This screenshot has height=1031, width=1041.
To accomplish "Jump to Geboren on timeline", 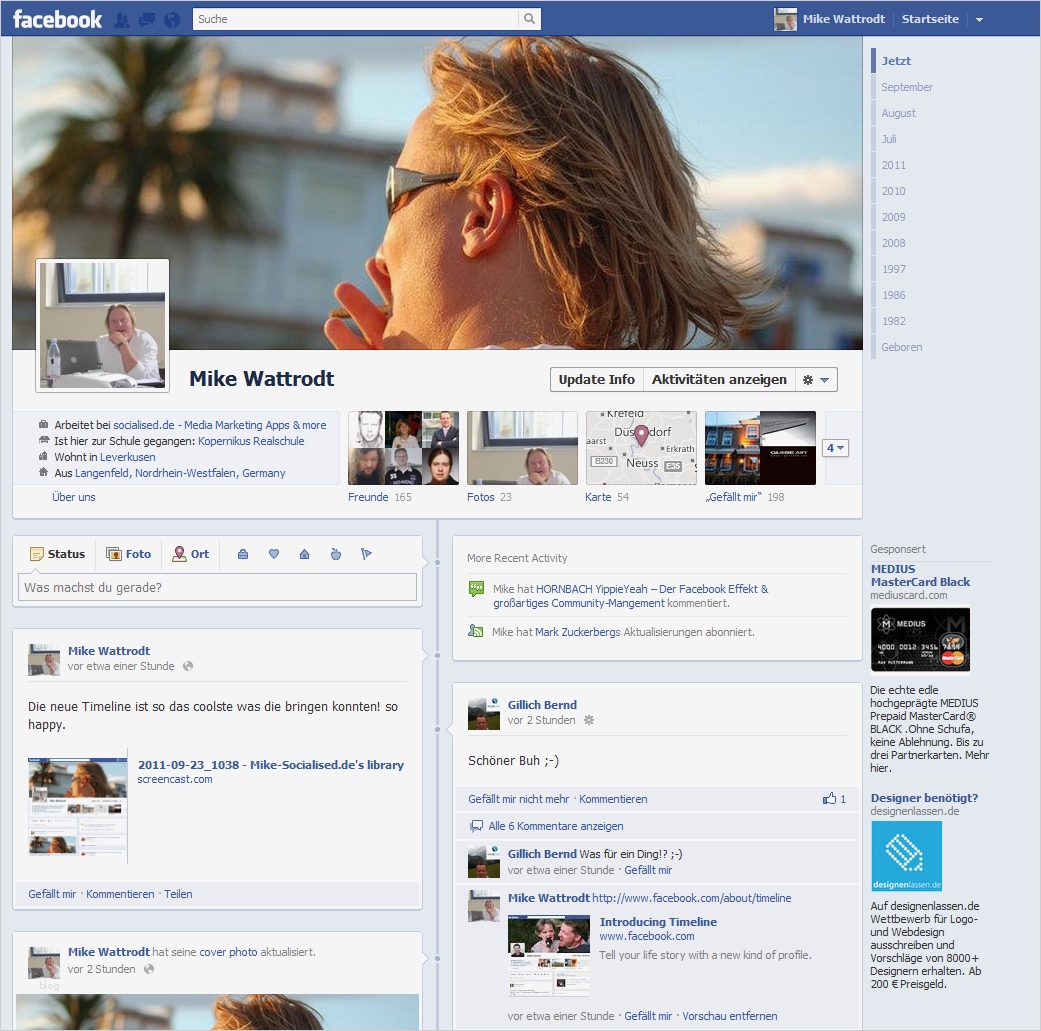I will [902, 347].
